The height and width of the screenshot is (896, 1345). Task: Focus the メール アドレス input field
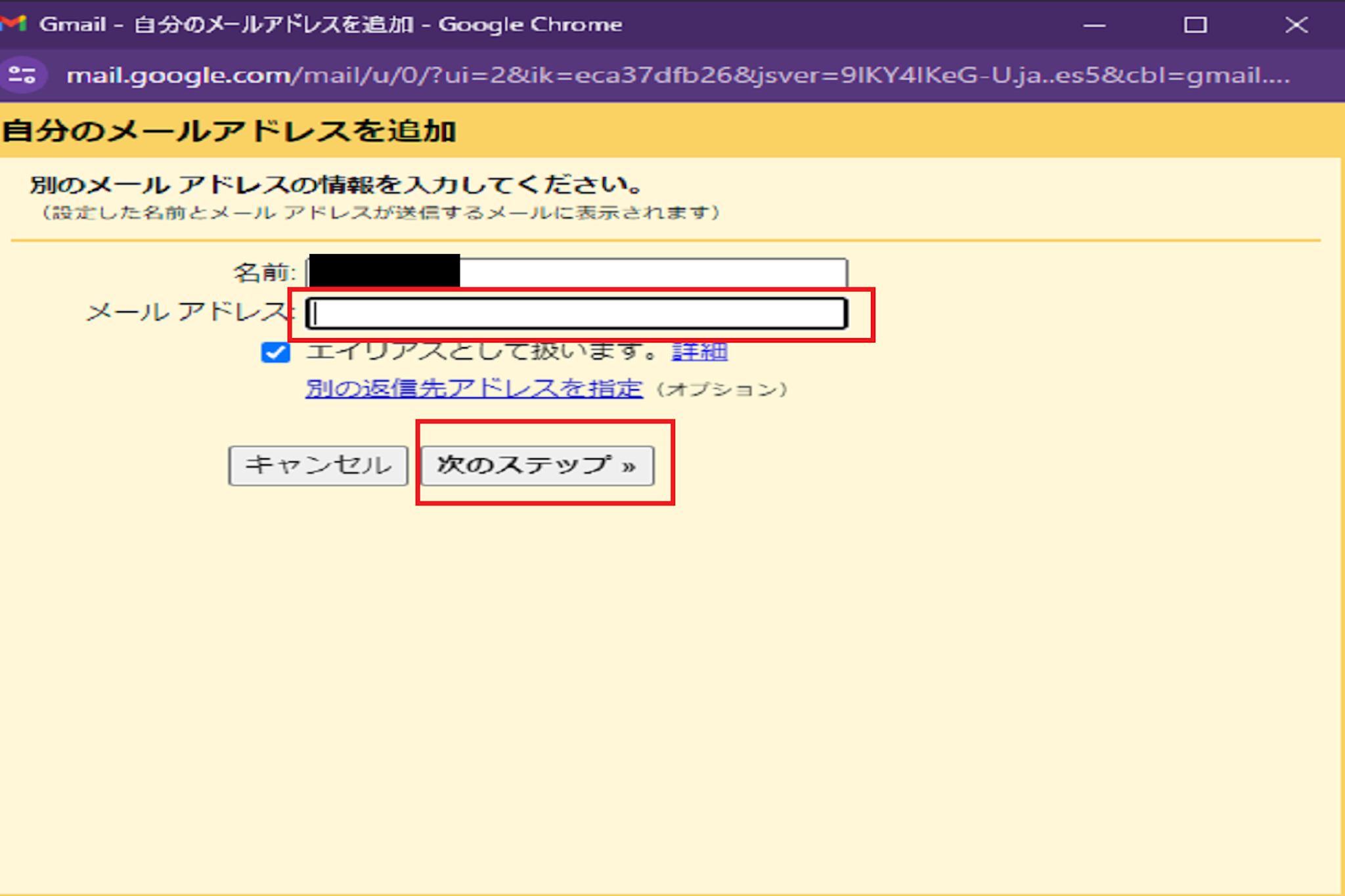(x=577, y=314)
